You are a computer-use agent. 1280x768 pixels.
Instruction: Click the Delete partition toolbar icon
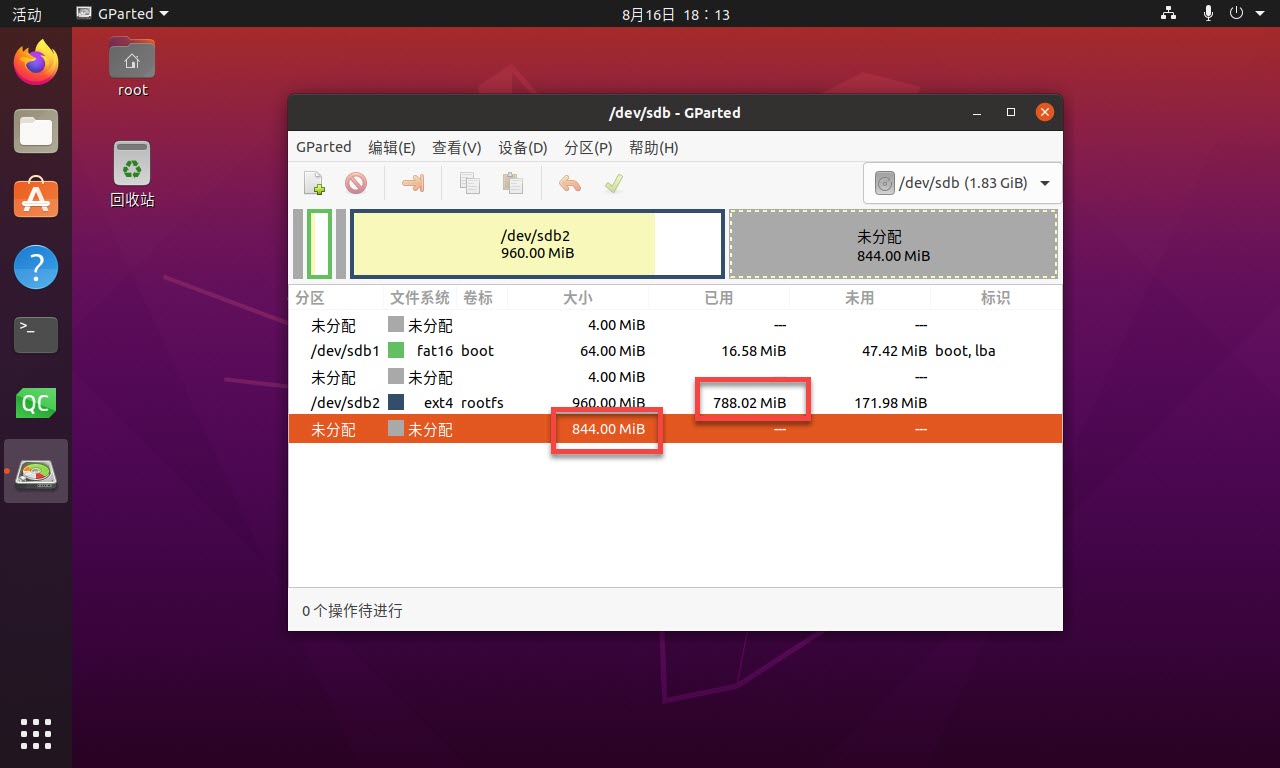coord(356,183)
